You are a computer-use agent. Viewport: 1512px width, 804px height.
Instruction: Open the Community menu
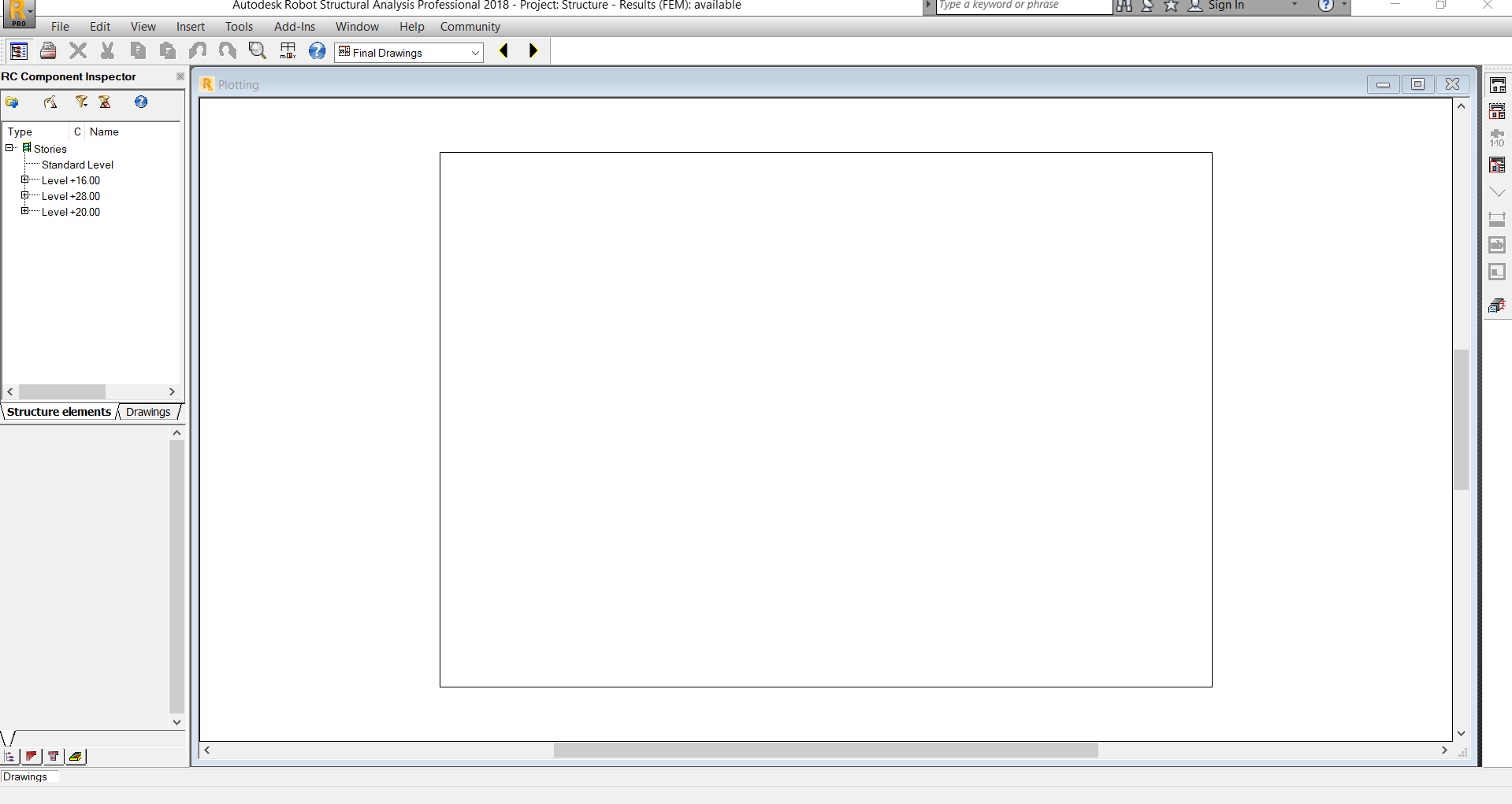[470, 27]
